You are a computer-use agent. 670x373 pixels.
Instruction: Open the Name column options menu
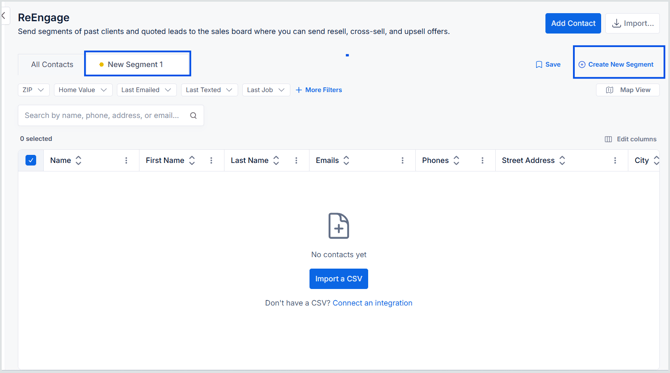coord(126,160)
